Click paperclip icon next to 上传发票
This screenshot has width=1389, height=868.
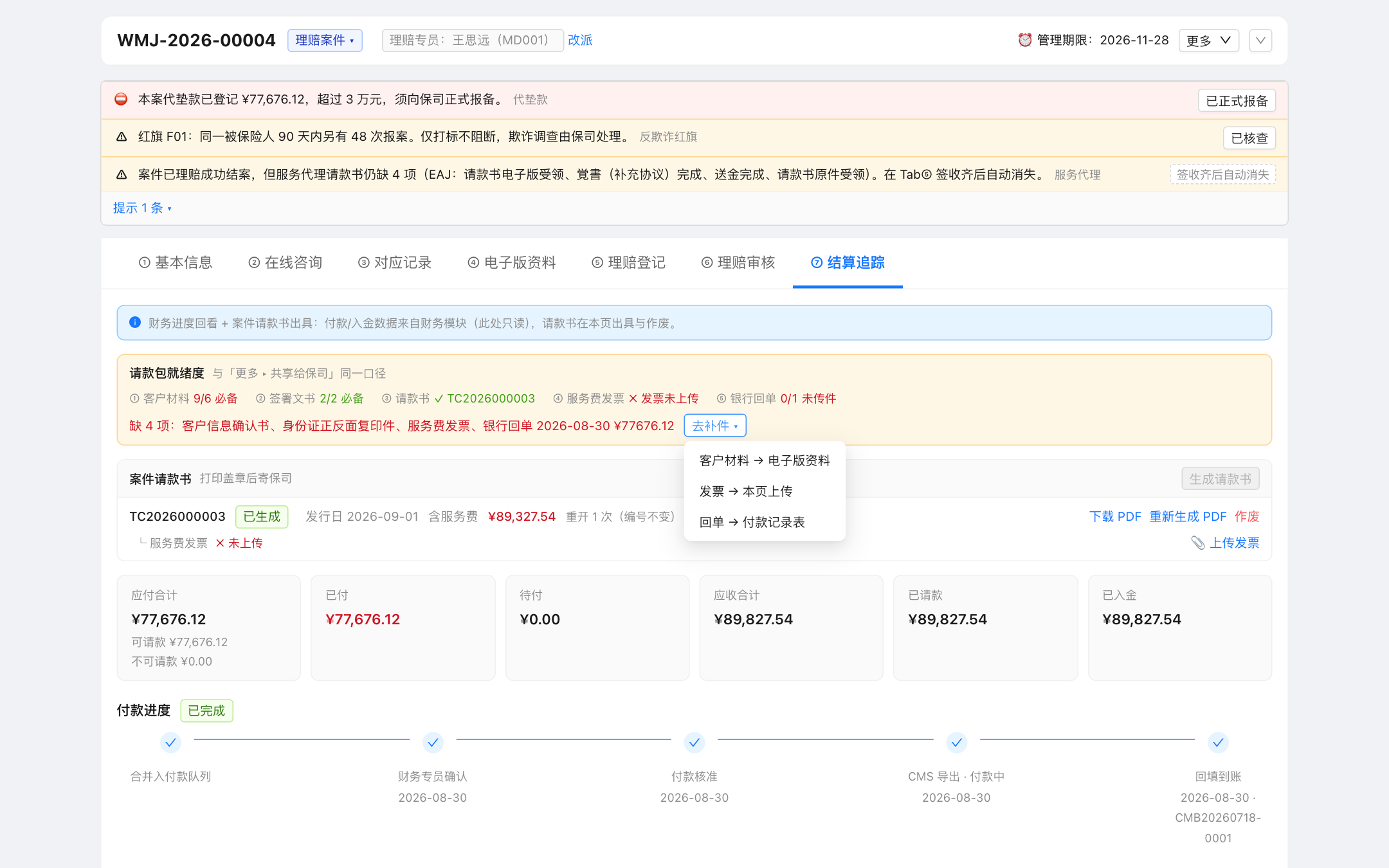[x=1197, y=543]
